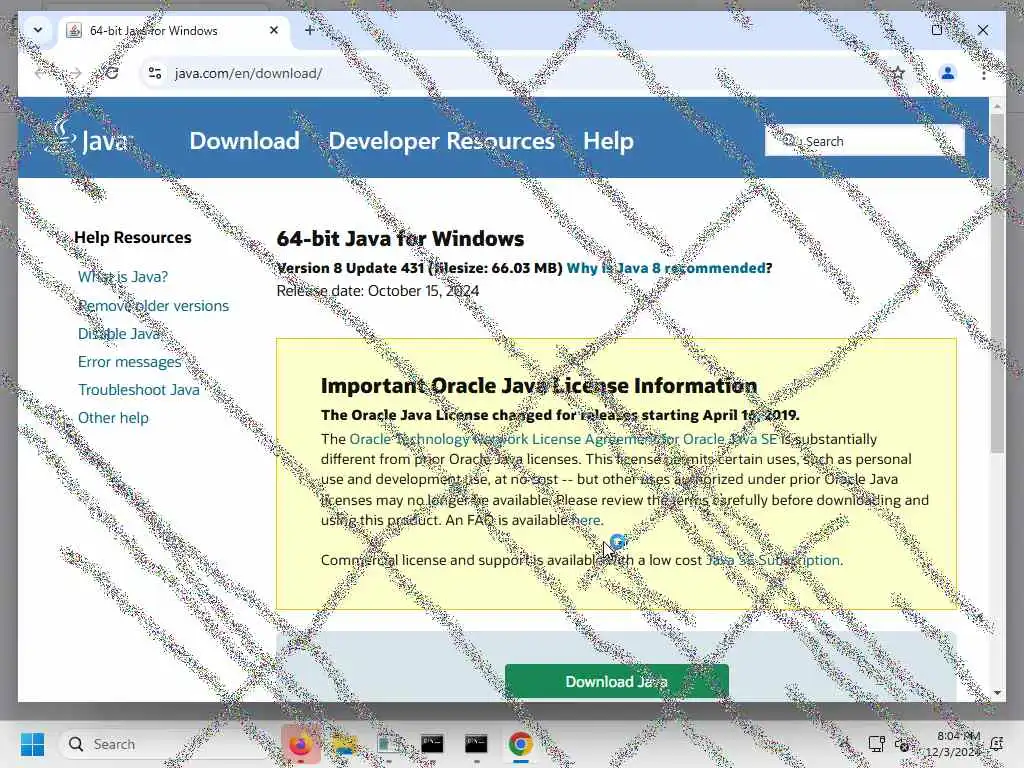Click the page vertical scrollbar thumb
Viewport: 1024px width, 768px height.
click(997, 283)
